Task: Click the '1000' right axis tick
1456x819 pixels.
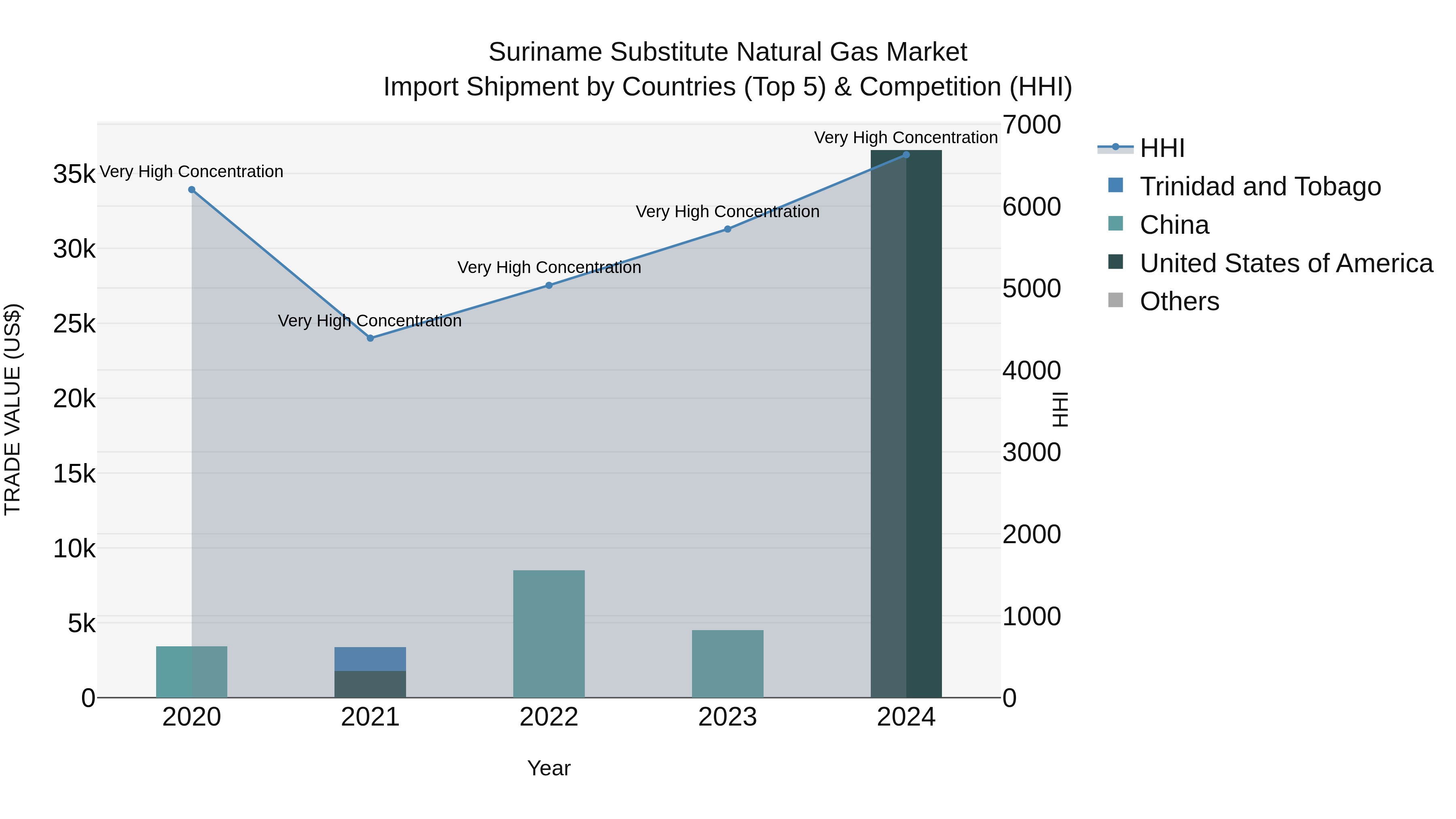Action: click(1032, 616)
